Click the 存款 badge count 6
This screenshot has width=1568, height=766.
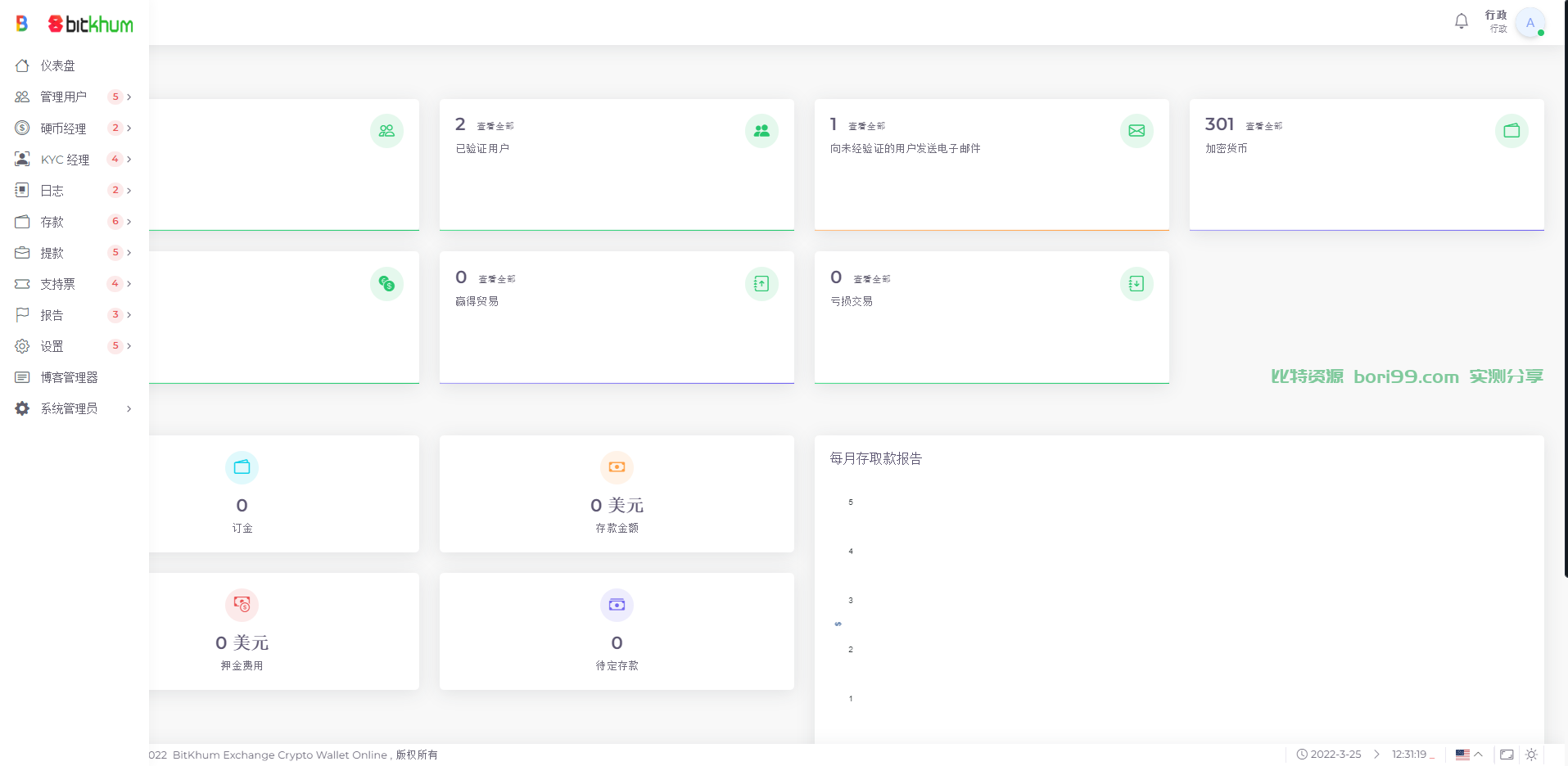115,221
